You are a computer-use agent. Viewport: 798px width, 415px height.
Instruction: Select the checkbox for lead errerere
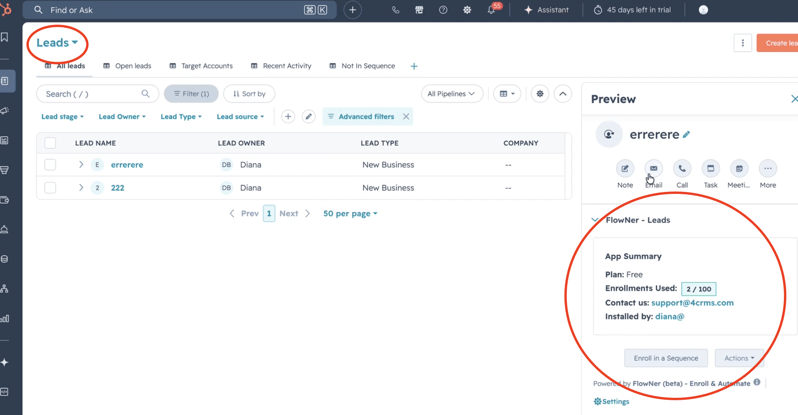click(x=50, y=164)
